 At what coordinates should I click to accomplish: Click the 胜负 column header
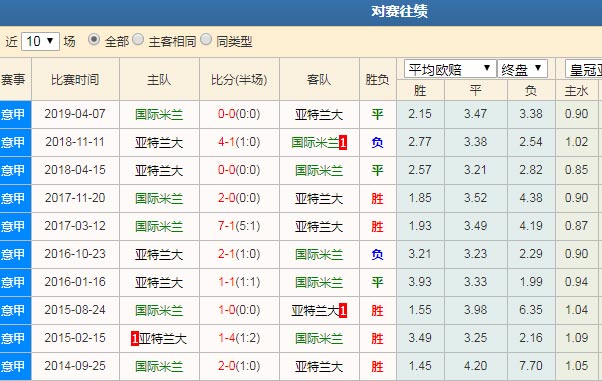click(377, 80)
